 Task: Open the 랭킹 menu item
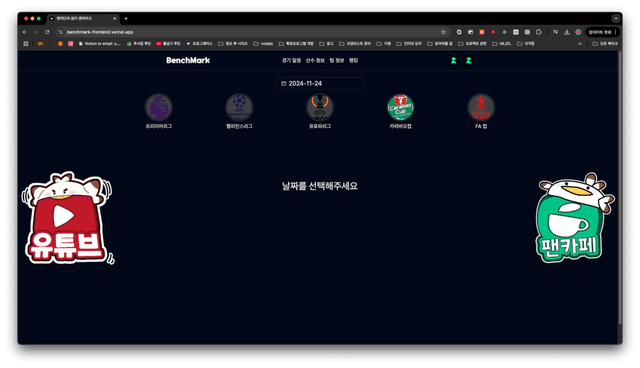pyautogui.click(x=353, y=60)
